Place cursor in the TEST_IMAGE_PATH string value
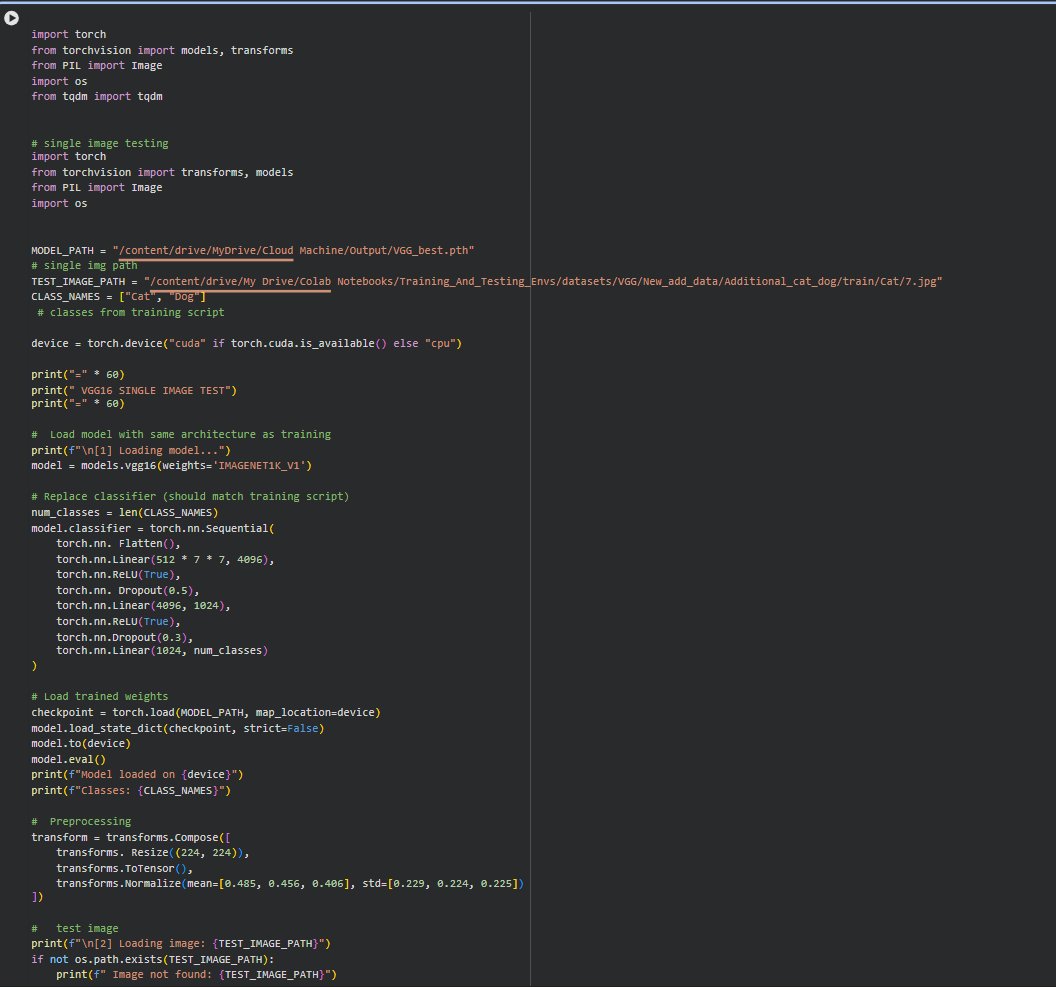Image resolution: width=1056 pixels, height=987 pixels. [x=543, y=281]
